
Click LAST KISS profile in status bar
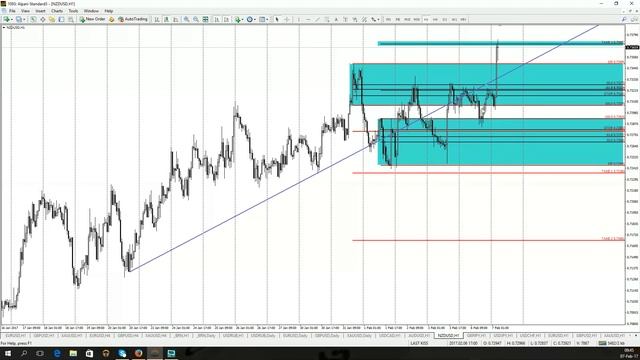click(x=419, y=343)
